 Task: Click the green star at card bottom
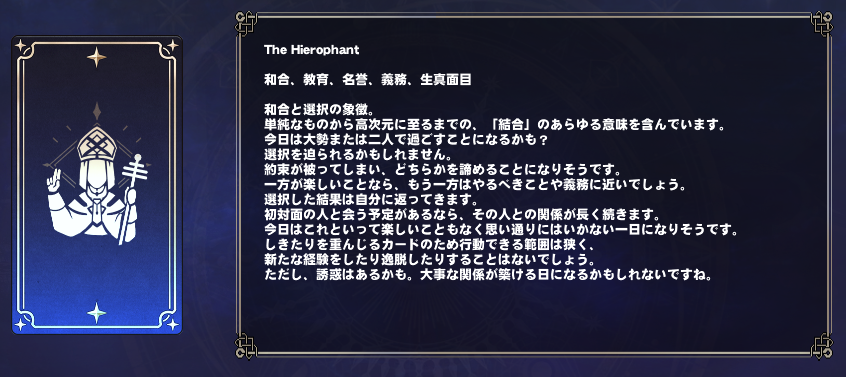point(97,312)
